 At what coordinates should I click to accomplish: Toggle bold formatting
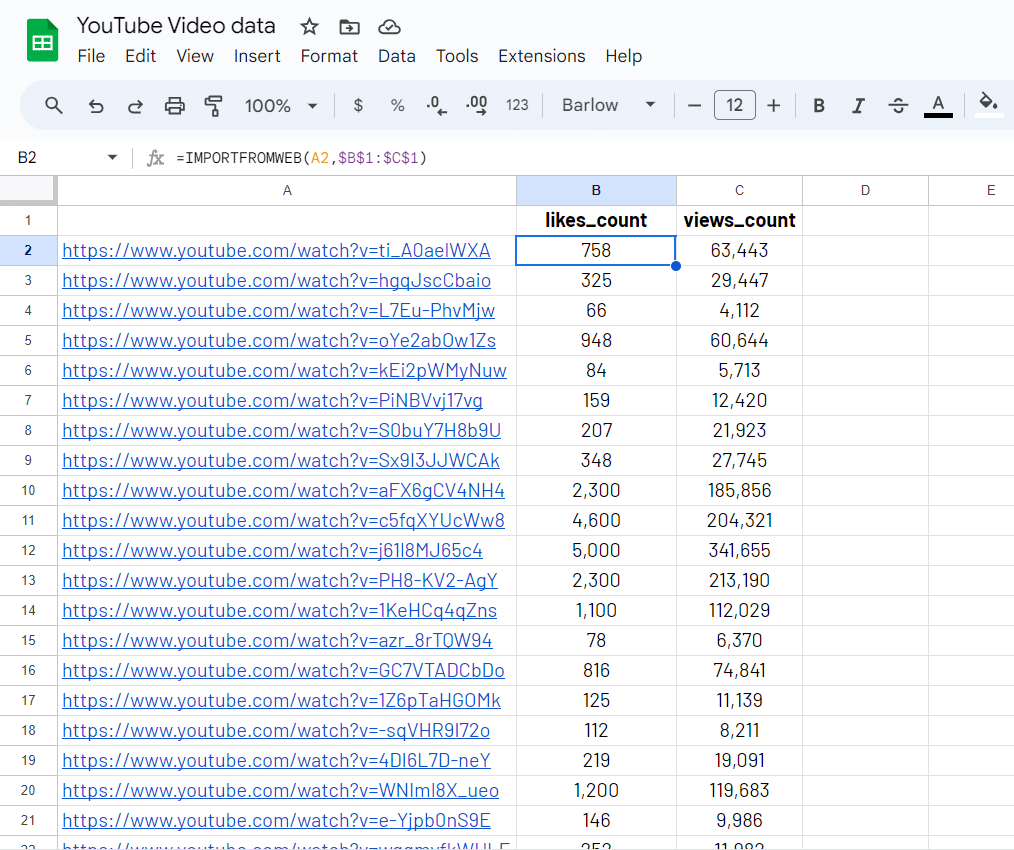pos(819,106)
